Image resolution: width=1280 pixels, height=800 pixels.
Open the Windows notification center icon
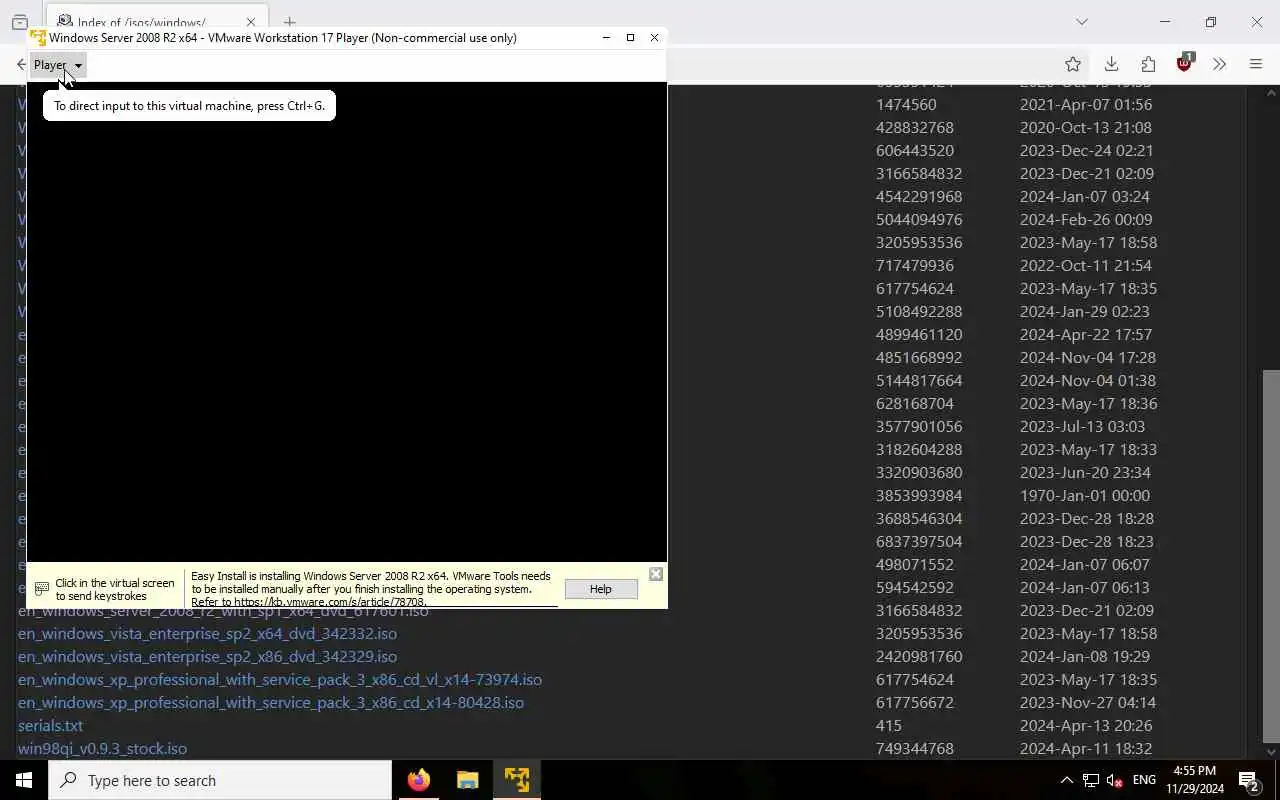click(1248, 780)
